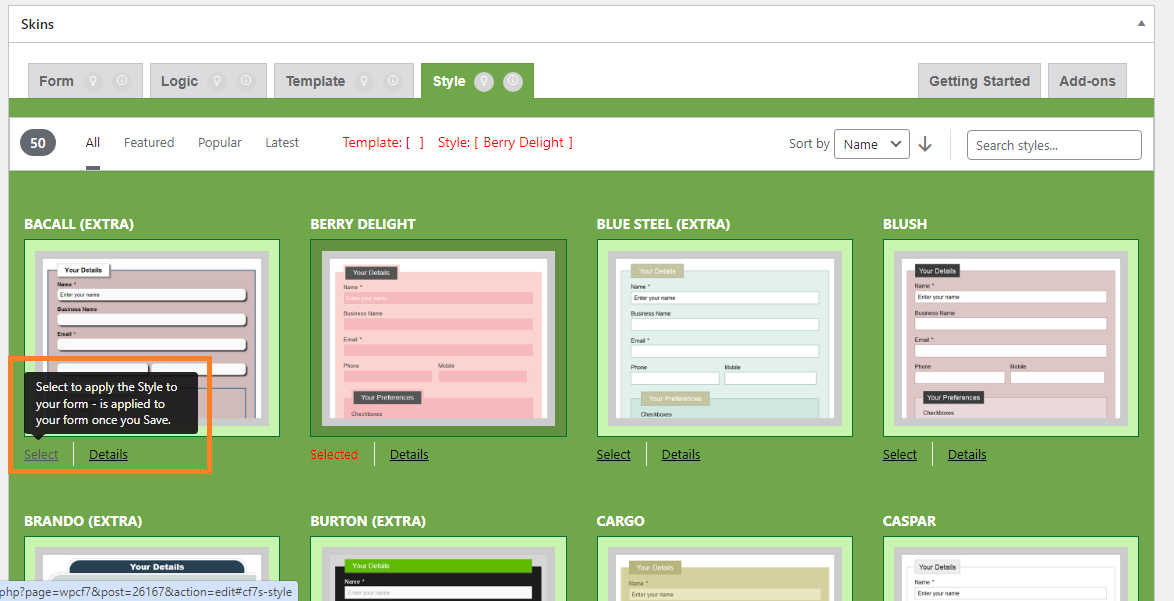1174x601 pixels.
Task: Switch to the Getting Started tab
Action: click(x=979, y=81)
